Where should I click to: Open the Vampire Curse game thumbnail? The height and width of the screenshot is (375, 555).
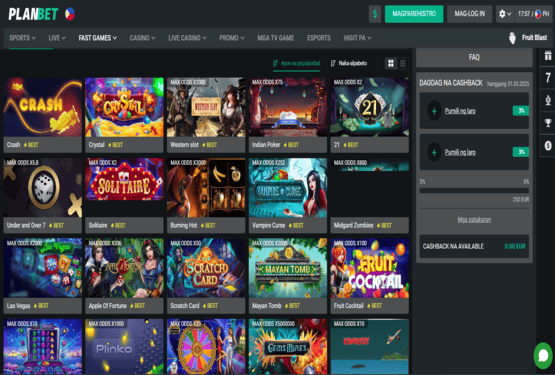[x=288, y=188]
